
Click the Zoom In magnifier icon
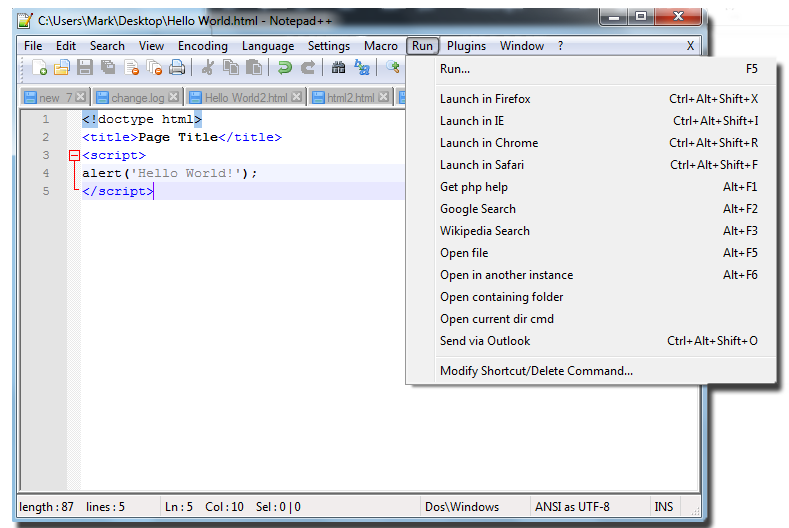click(392, 67)
